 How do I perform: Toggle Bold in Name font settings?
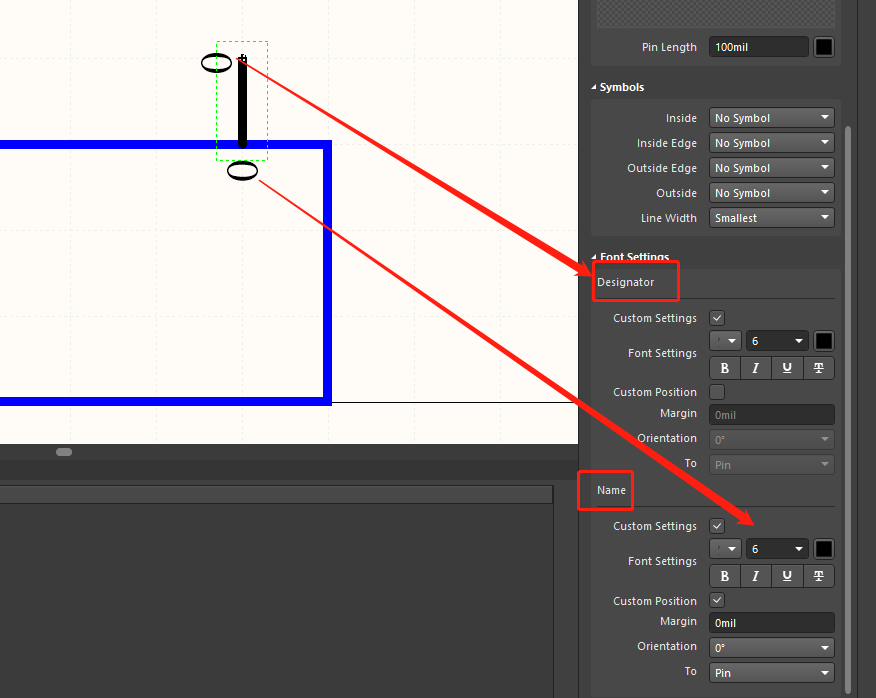725,576
